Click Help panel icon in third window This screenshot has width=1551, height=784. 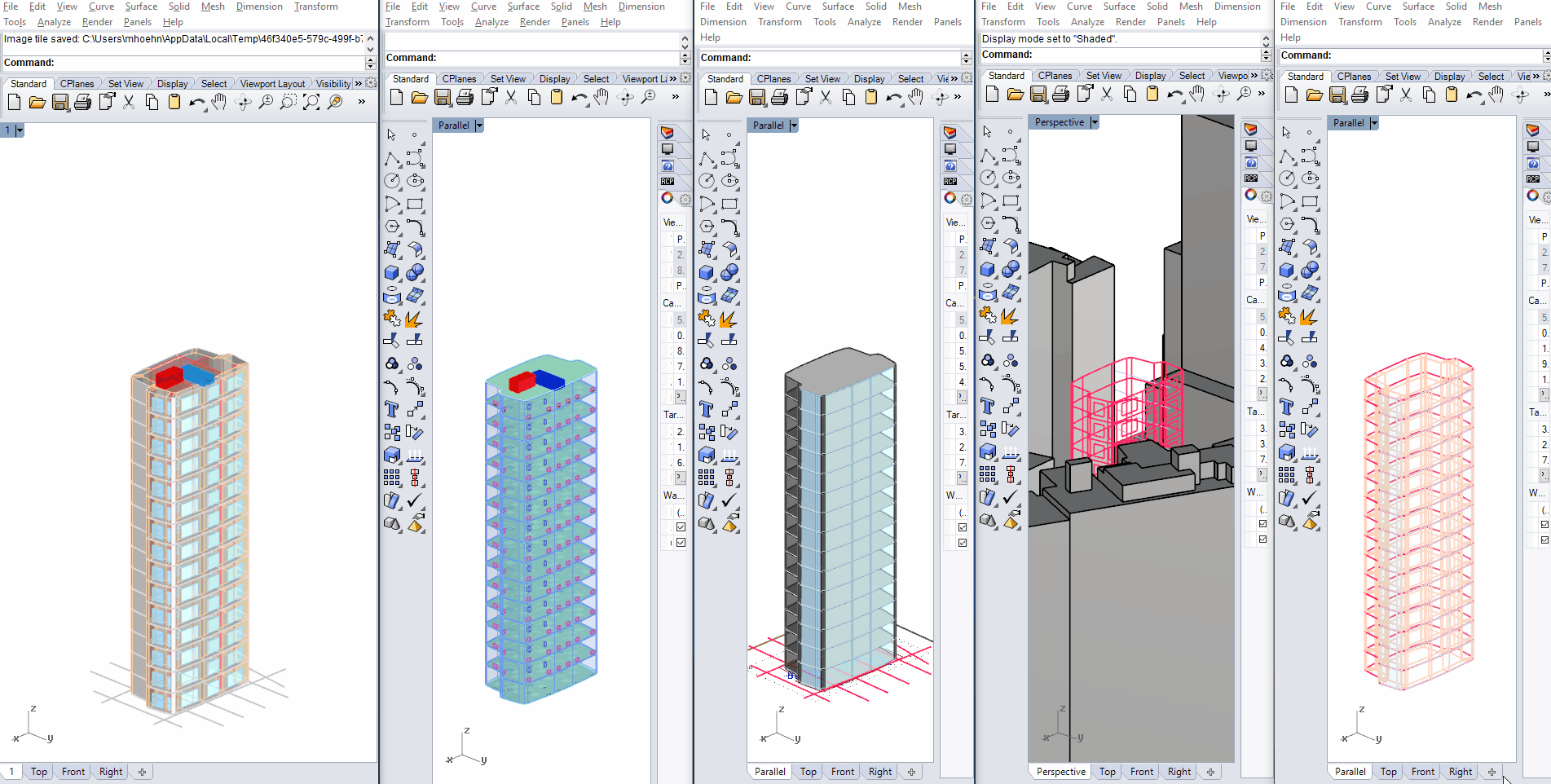(x=950, y=165)
